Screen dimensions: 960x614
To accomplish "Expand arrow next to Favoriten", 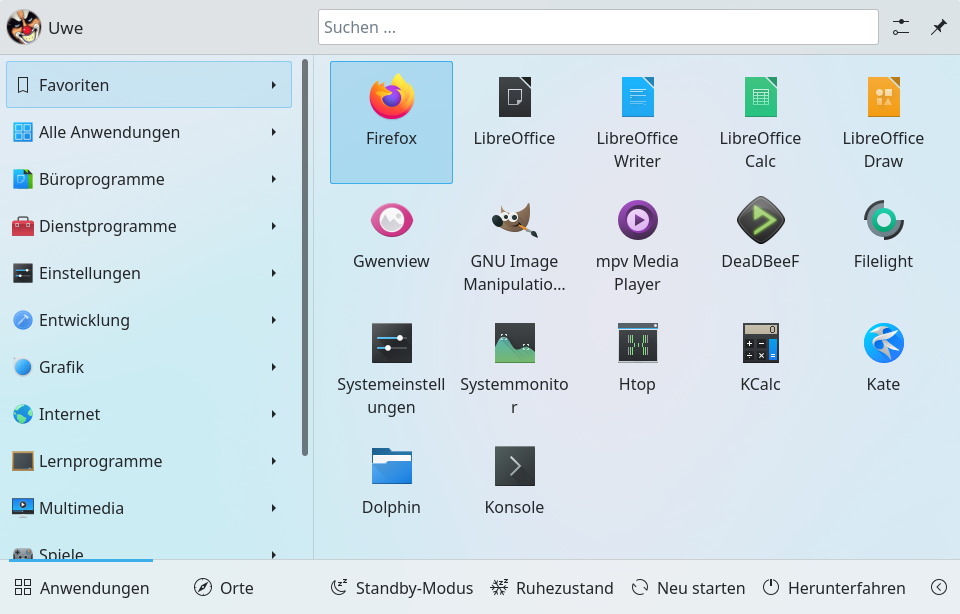I will [x=274, y=85].
